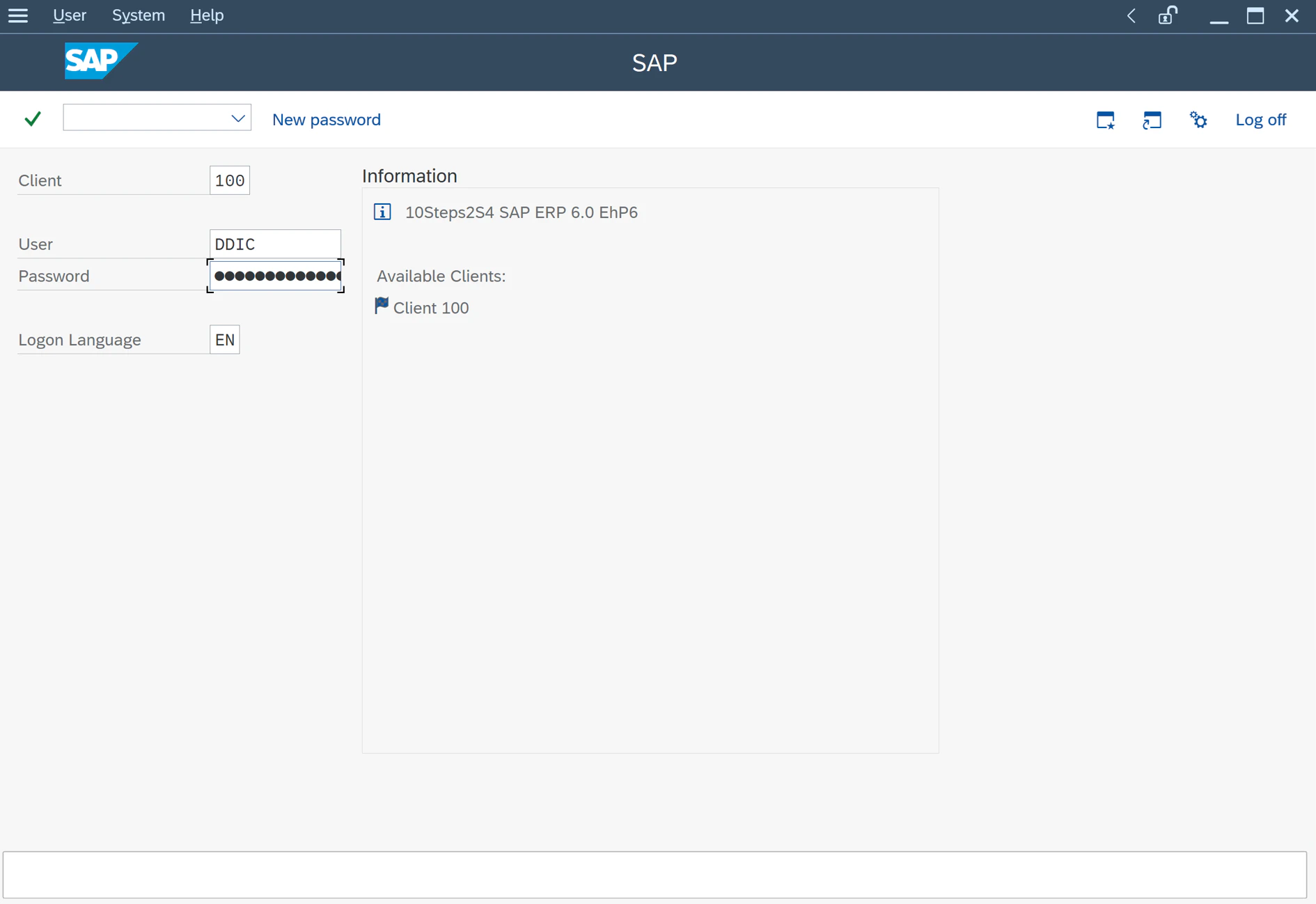The image size is (1316, 904).
Task: Click the information icon in Information panel
Action: pos(382,212)
